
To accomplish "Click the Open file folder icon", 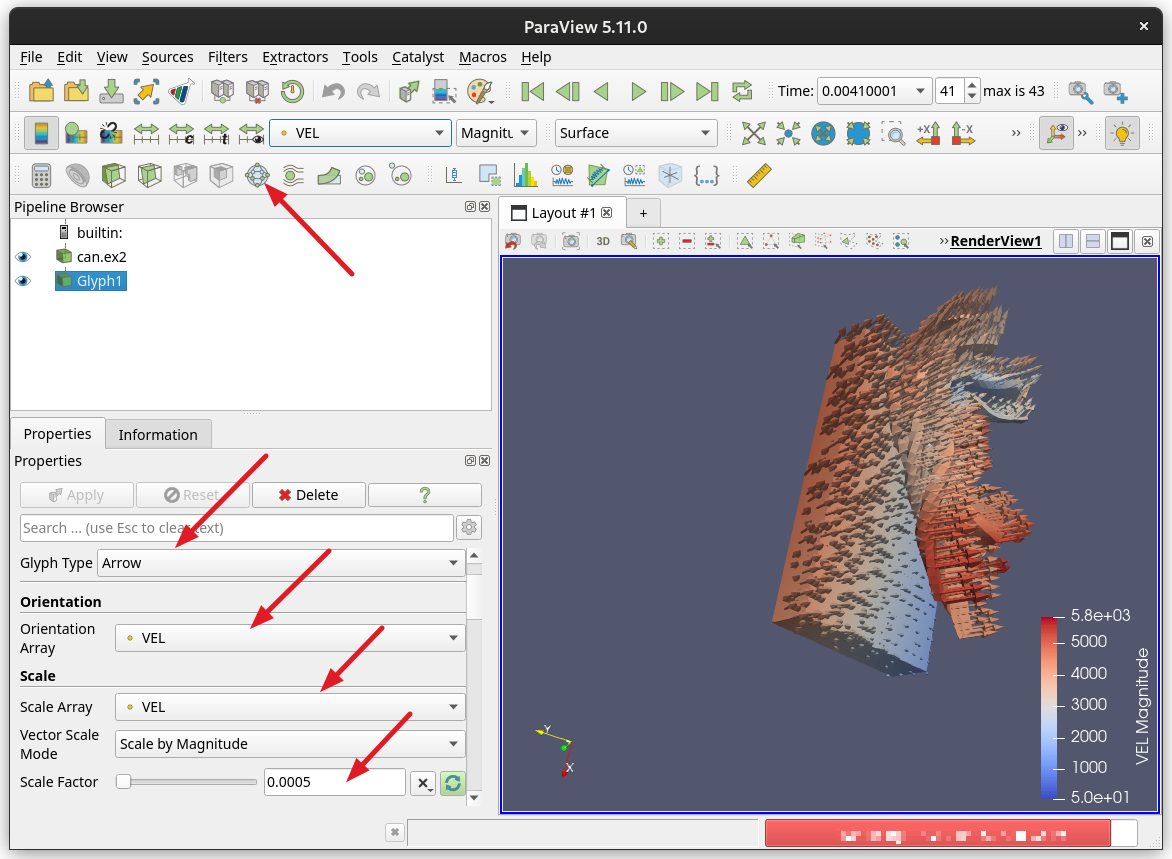I will 41,91.
